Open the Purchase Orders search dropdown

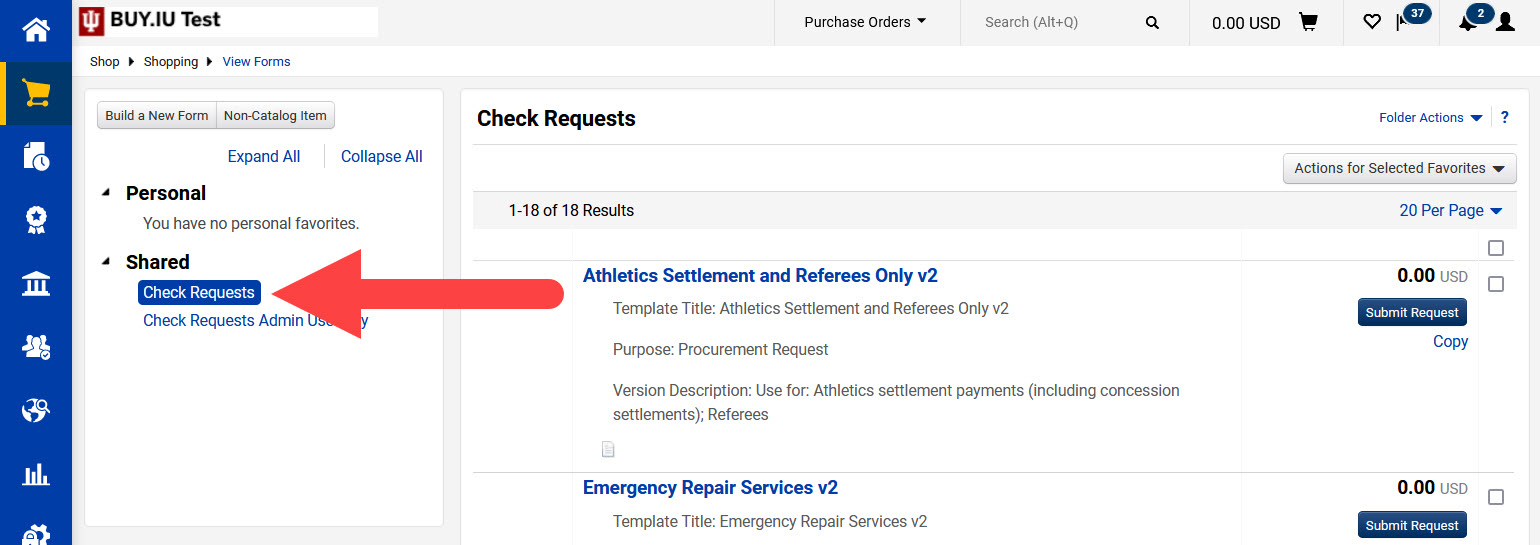[865, 22]
